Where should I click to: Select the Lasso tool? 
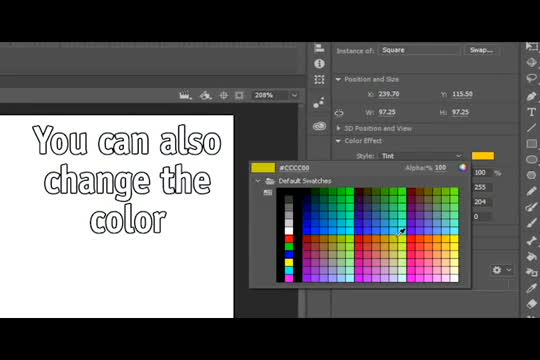tap(531, 79)
